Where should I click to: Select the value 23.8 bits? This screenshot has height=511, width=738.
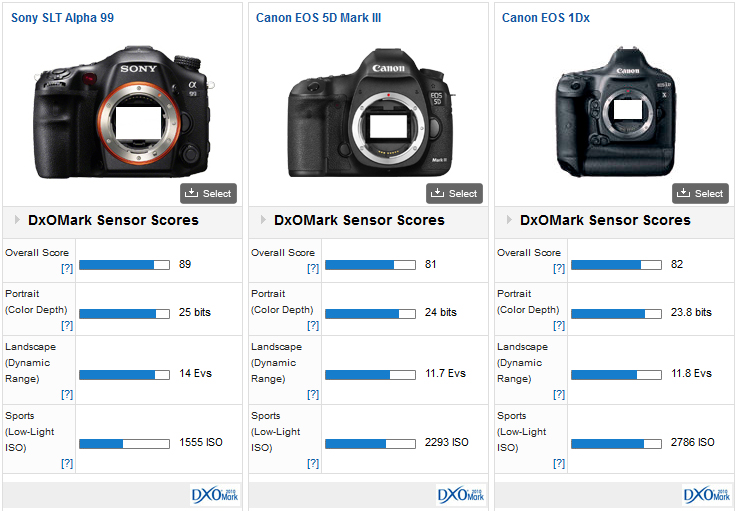[691, 312]
